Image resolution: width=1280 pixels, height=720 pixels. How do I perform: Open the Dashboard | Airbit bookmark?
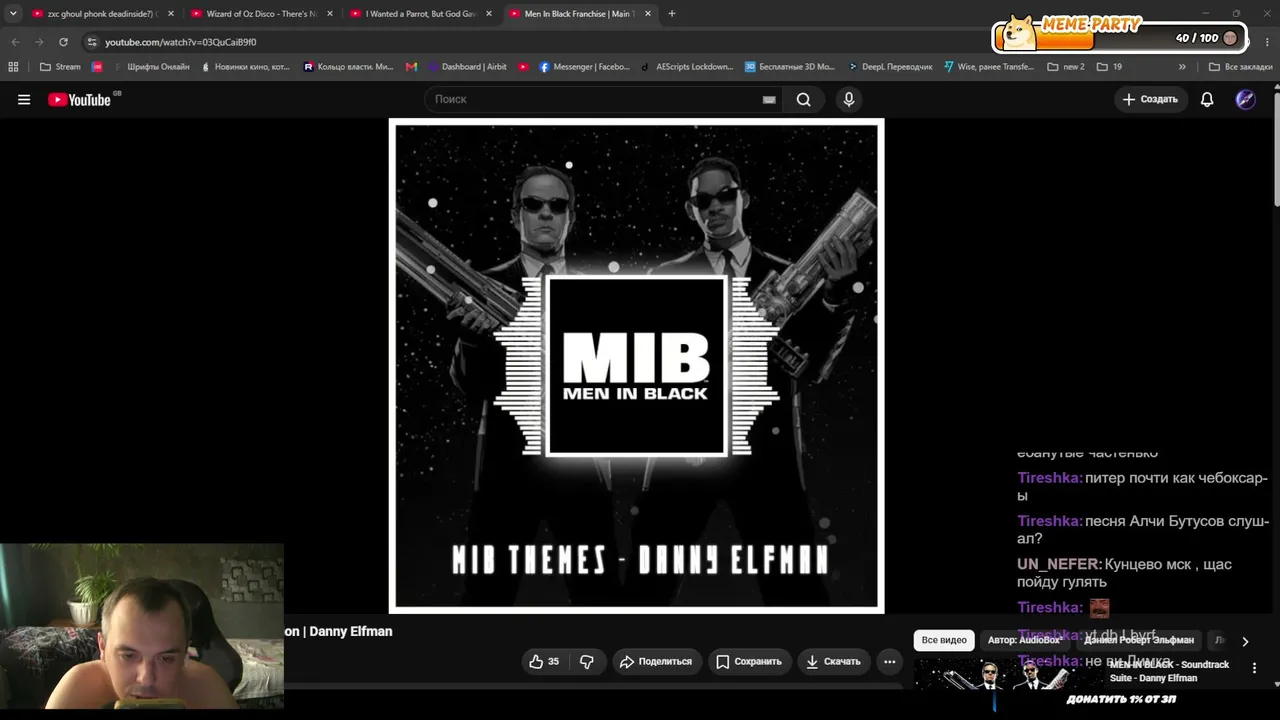pos(467,67)
